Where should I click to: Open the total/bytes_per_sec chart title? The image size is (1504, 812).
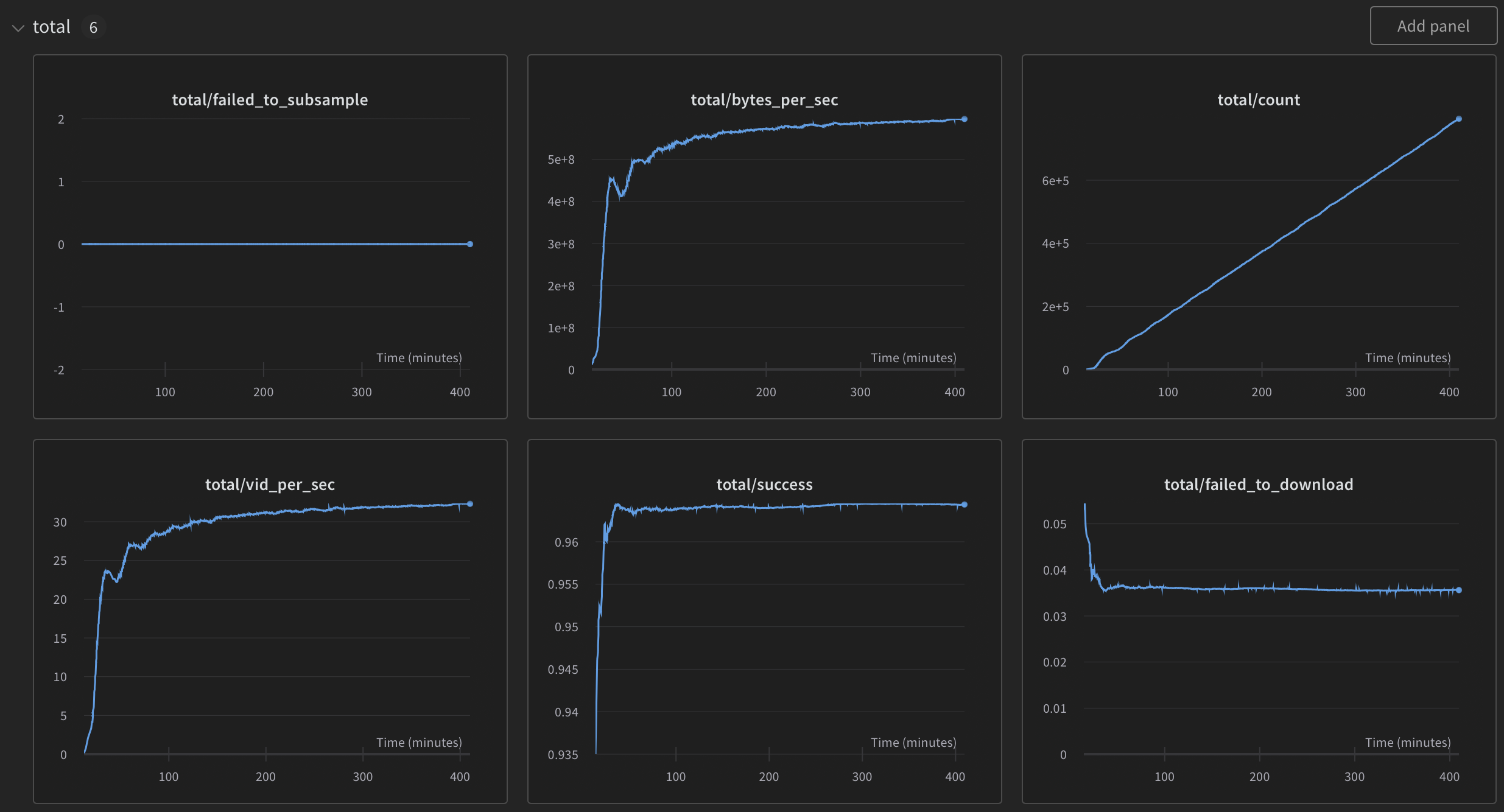coord(764,100)
